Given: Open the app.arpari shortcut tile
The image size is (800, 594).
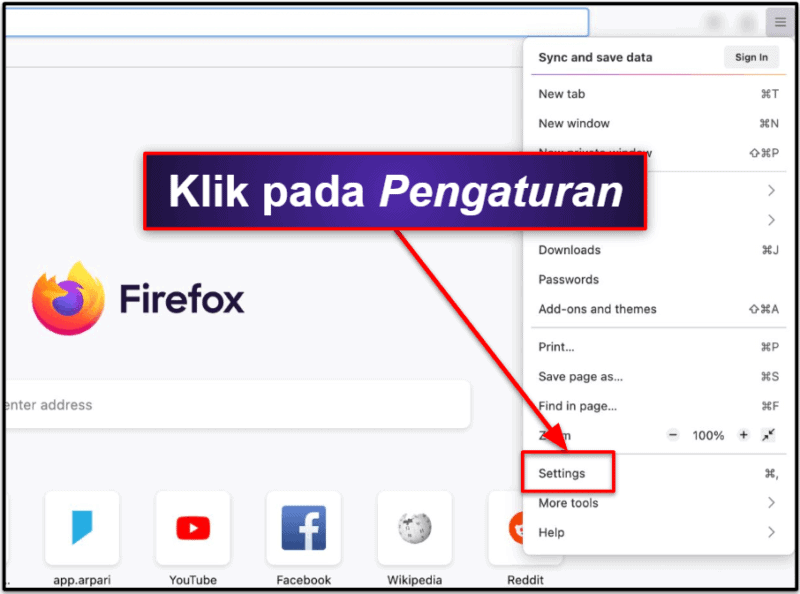Looking at the screenshot, I should (82, 528).
